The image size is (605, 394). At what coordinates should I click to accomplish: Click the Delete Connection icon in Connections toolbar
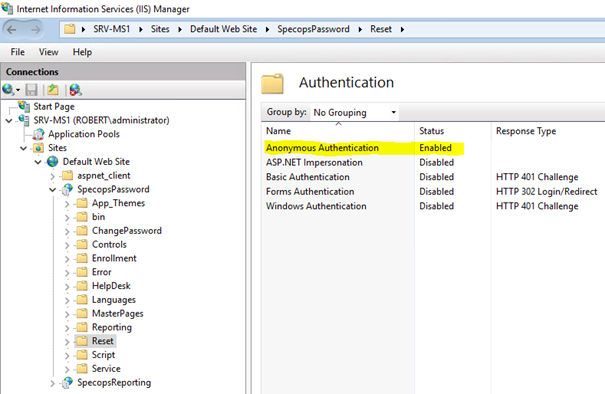click(x=75, y=90)
